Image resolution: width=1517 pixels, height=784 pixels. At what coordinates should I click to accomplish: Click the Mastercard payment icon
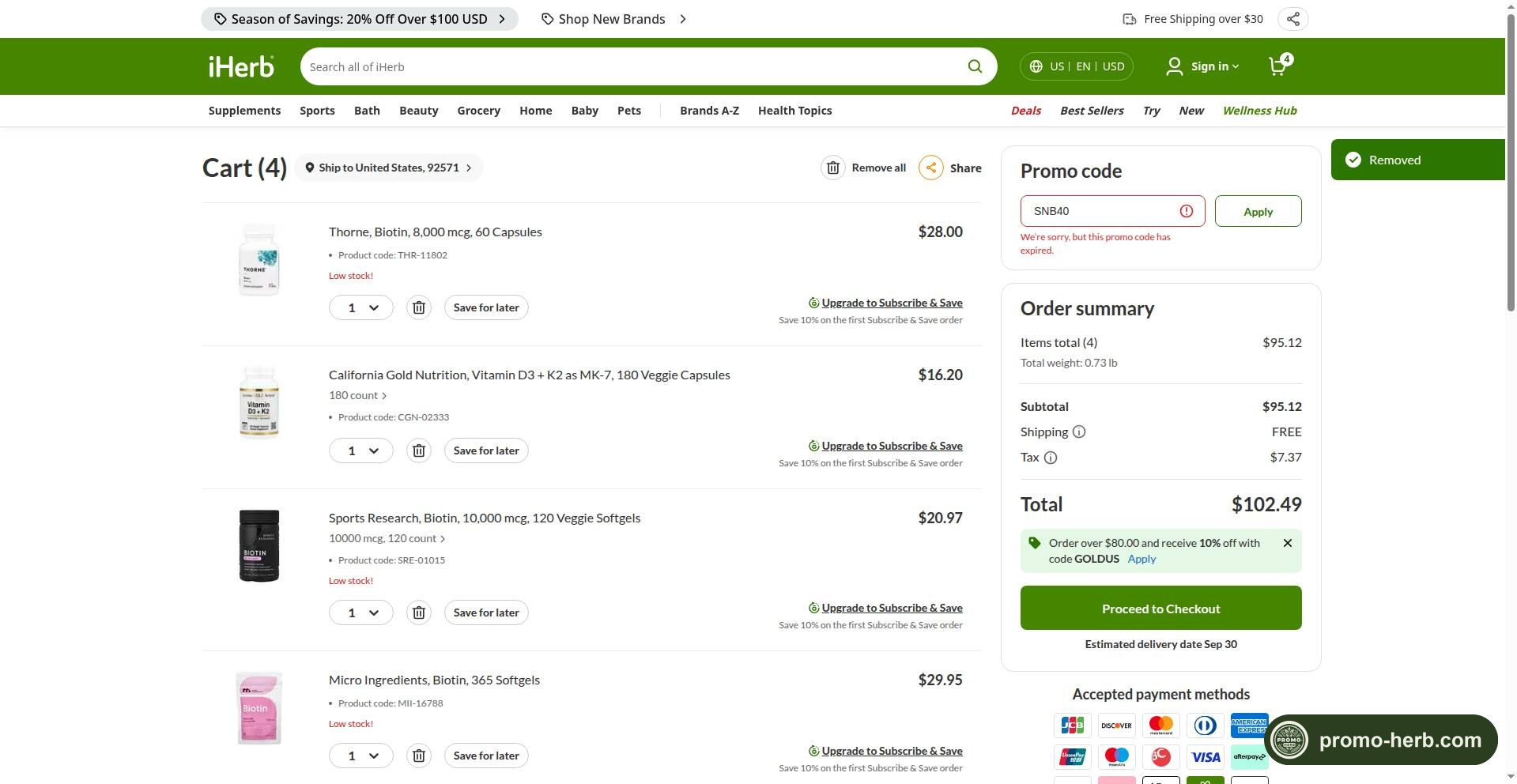pyautogui.click(x=1161, y=726)
